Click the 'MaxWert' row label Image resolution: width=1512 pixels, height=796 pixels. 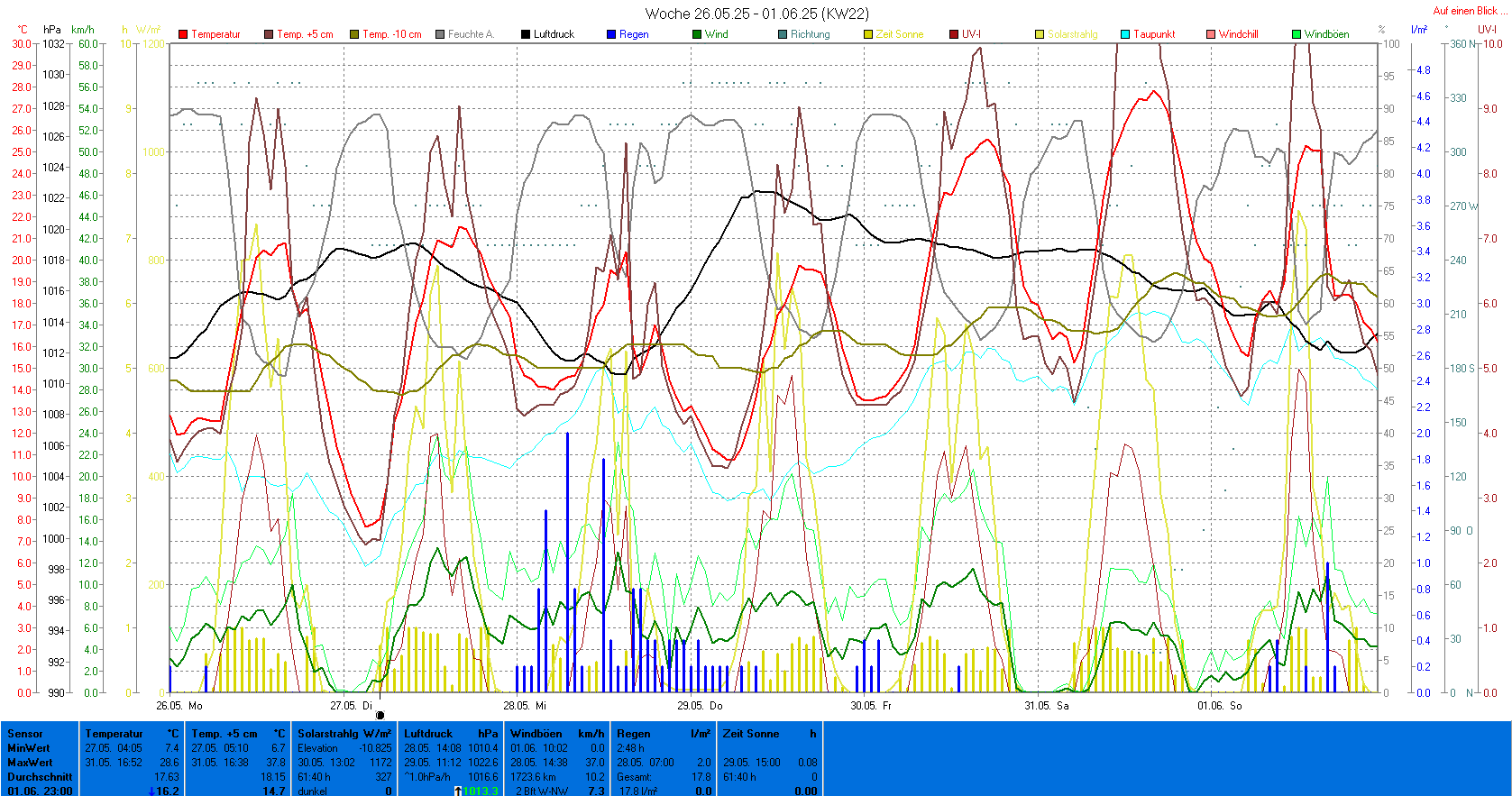click(29, 763)
